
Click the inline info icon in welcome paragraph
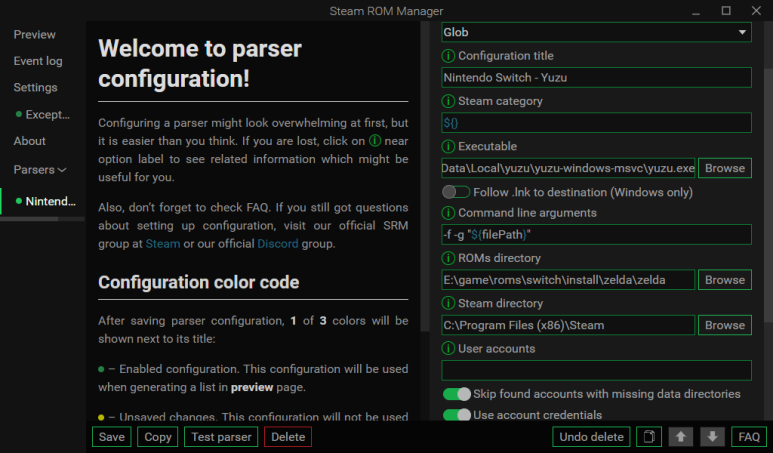click(375, 141)
